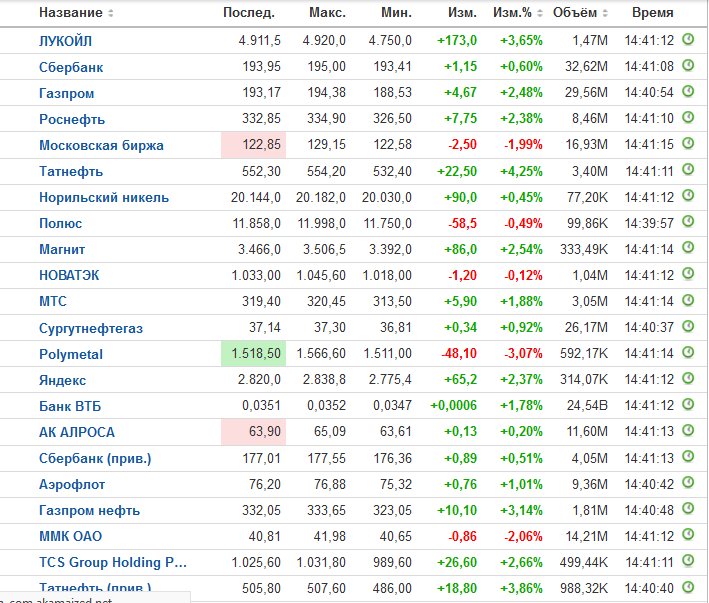Click the Послед. column header
The width and height of the screenshot is (709, 603).
[249, 13]
